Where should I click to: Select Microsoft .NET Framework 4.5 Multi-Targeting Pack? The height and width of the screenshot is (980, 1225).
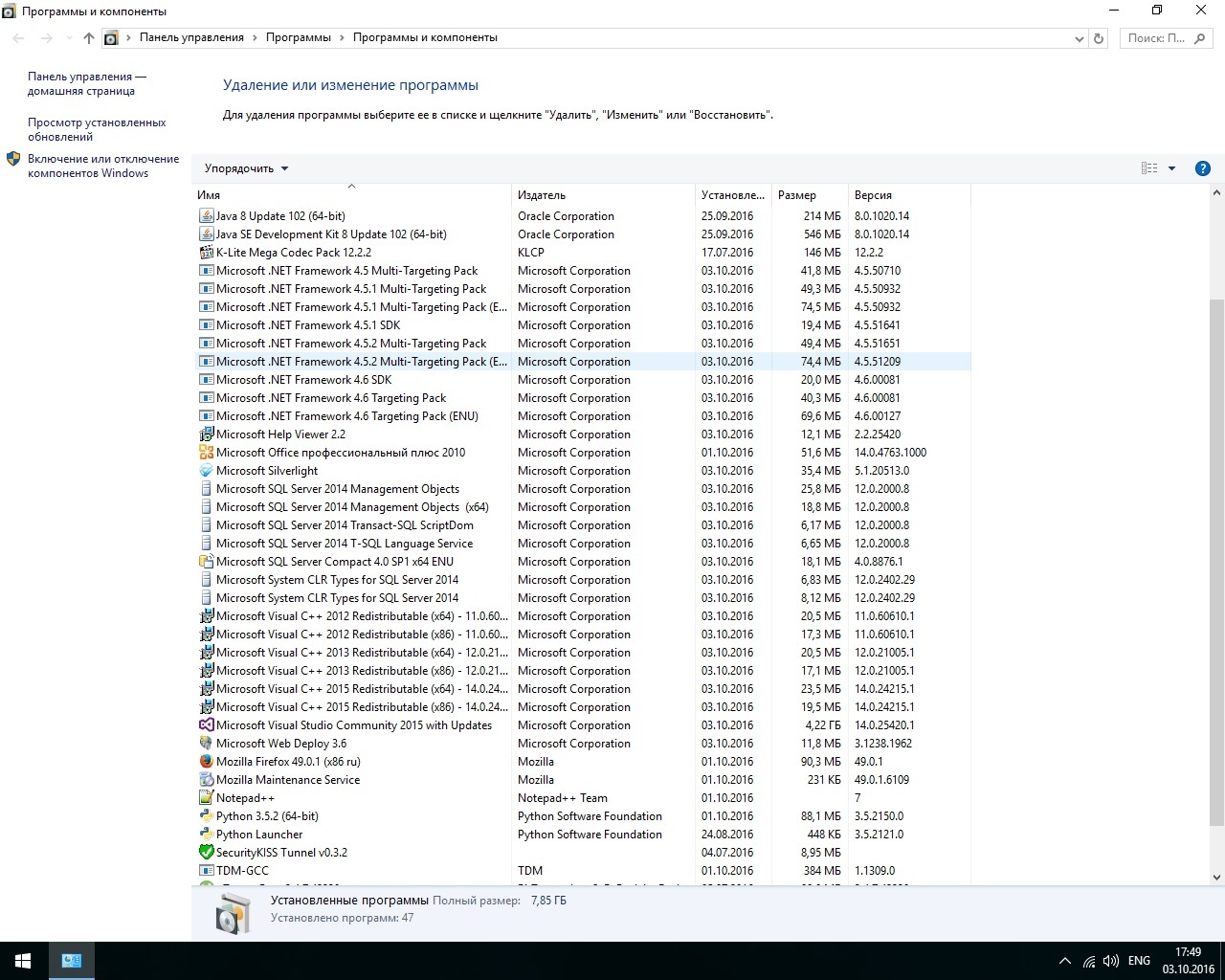pos(583,271)
